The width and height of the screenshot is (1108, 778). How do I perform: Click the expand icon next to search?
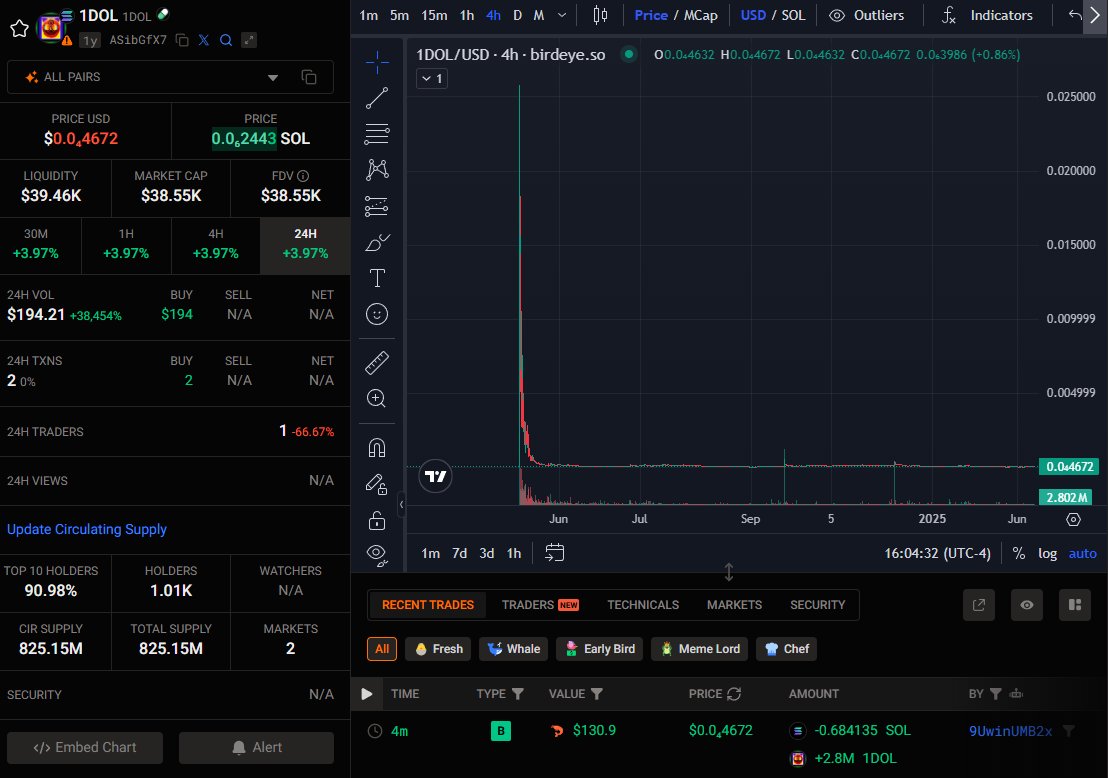point(249,40)
